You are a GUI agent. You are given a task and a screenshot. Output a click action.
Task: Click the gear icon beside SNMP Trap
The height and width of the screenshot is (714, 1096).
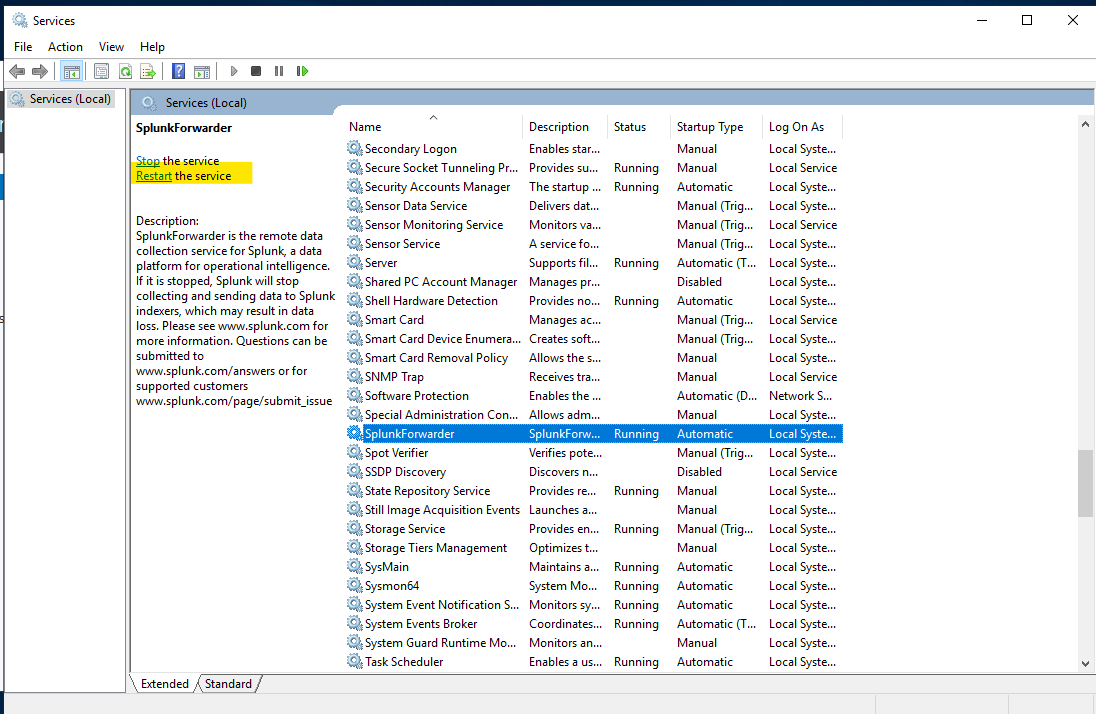[x=354, y=376]
